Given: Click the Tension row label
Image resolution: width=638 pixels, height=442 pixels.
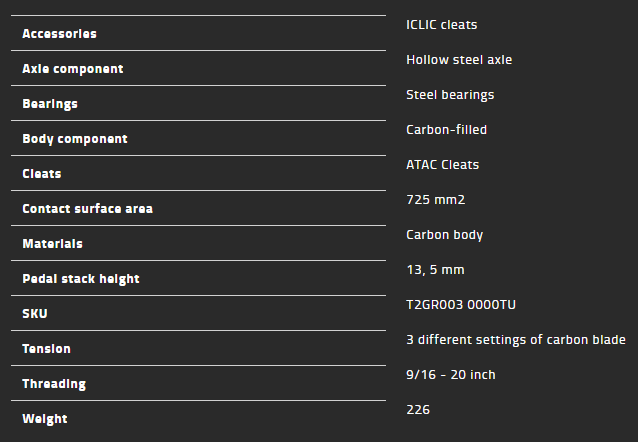Looking at the screenshot, I should [46, 349].
